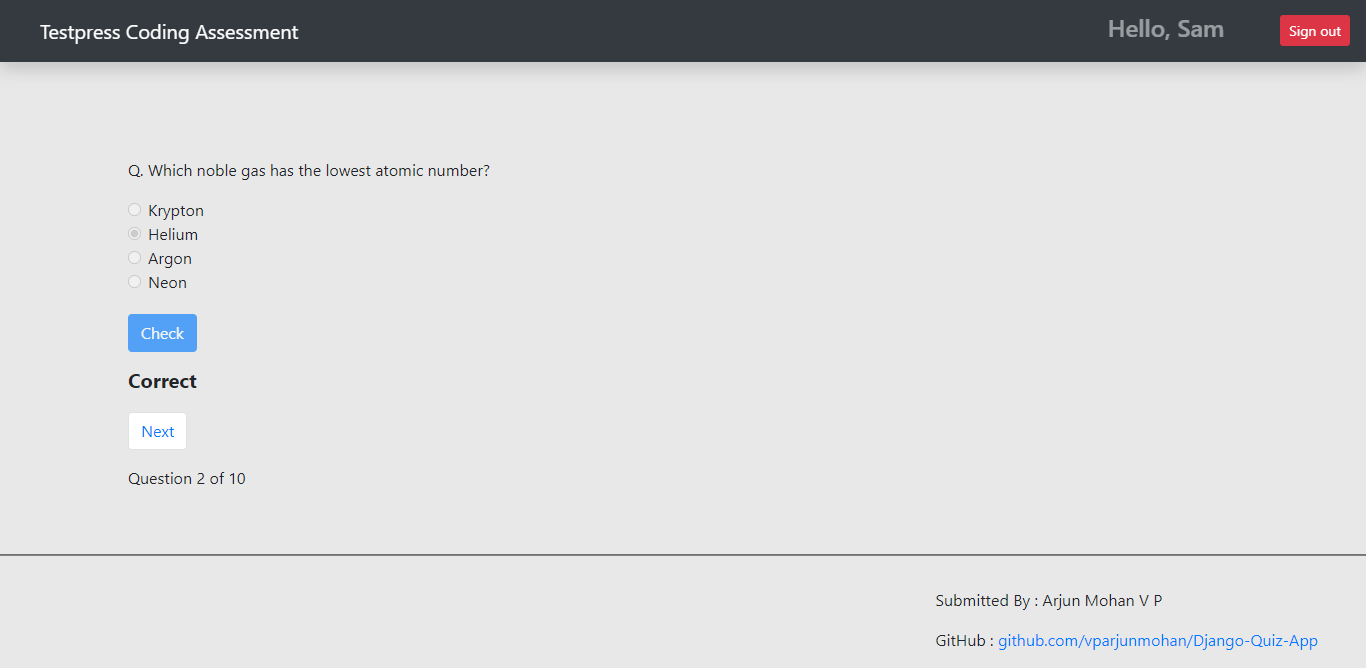The image size is (1366, 668).
Task: Open the Django-Quiz-App GitHub repository link
Action: tap(1158, 641)
